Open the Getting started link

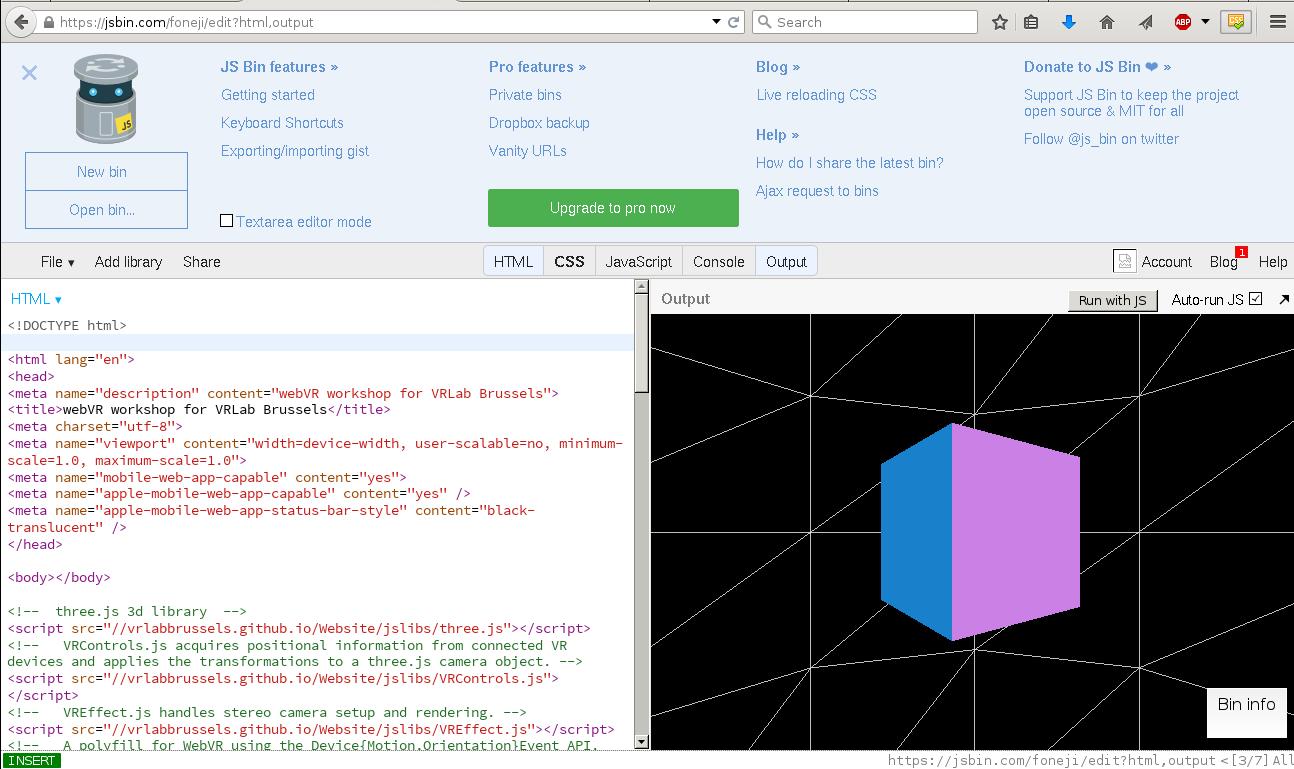tap(268, 95)
